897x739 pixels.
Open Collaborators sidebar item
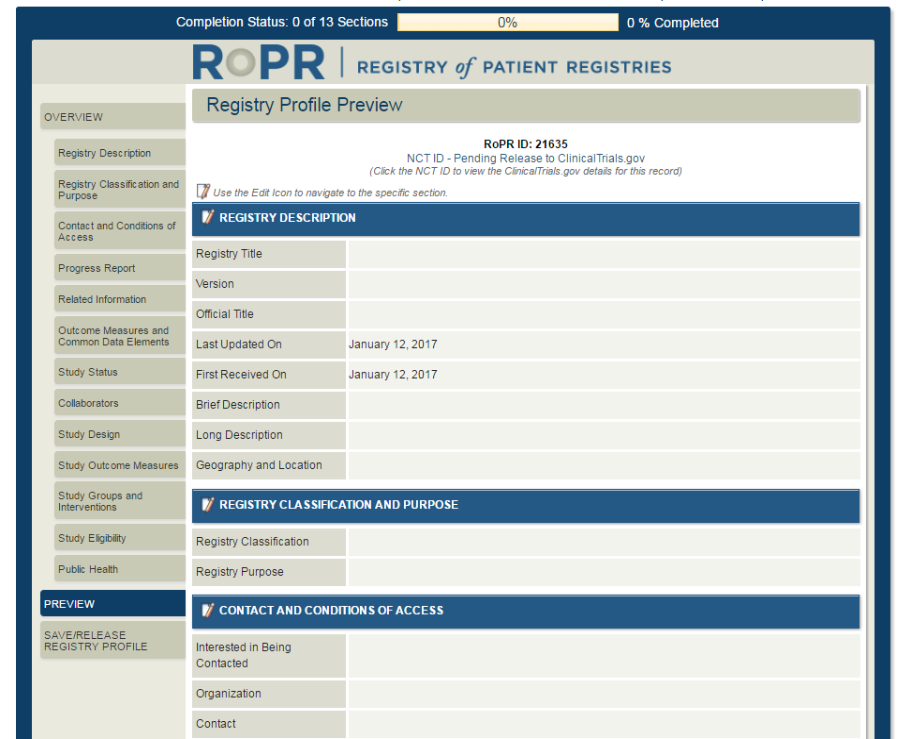point(120,403)
